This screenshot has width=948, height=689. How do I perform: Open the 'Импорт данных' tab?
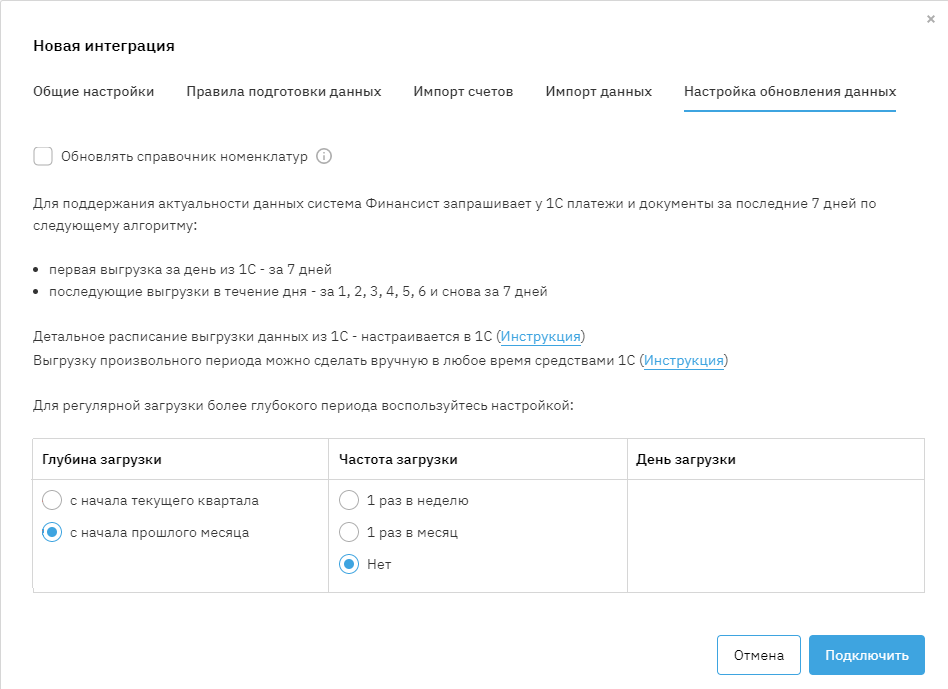(x=599, y=91)
